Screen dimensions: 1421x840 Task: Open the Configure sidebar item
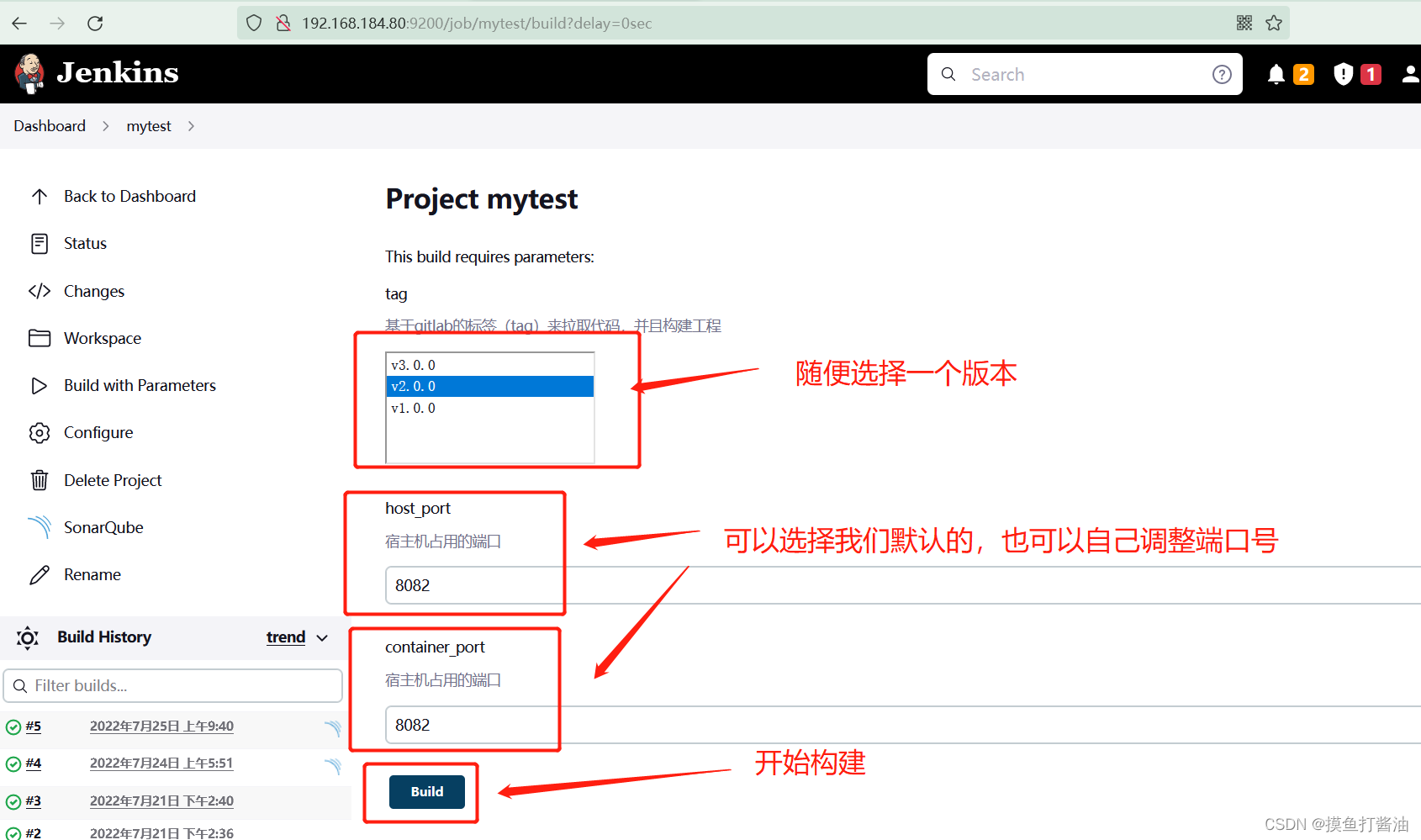[98, 433]
